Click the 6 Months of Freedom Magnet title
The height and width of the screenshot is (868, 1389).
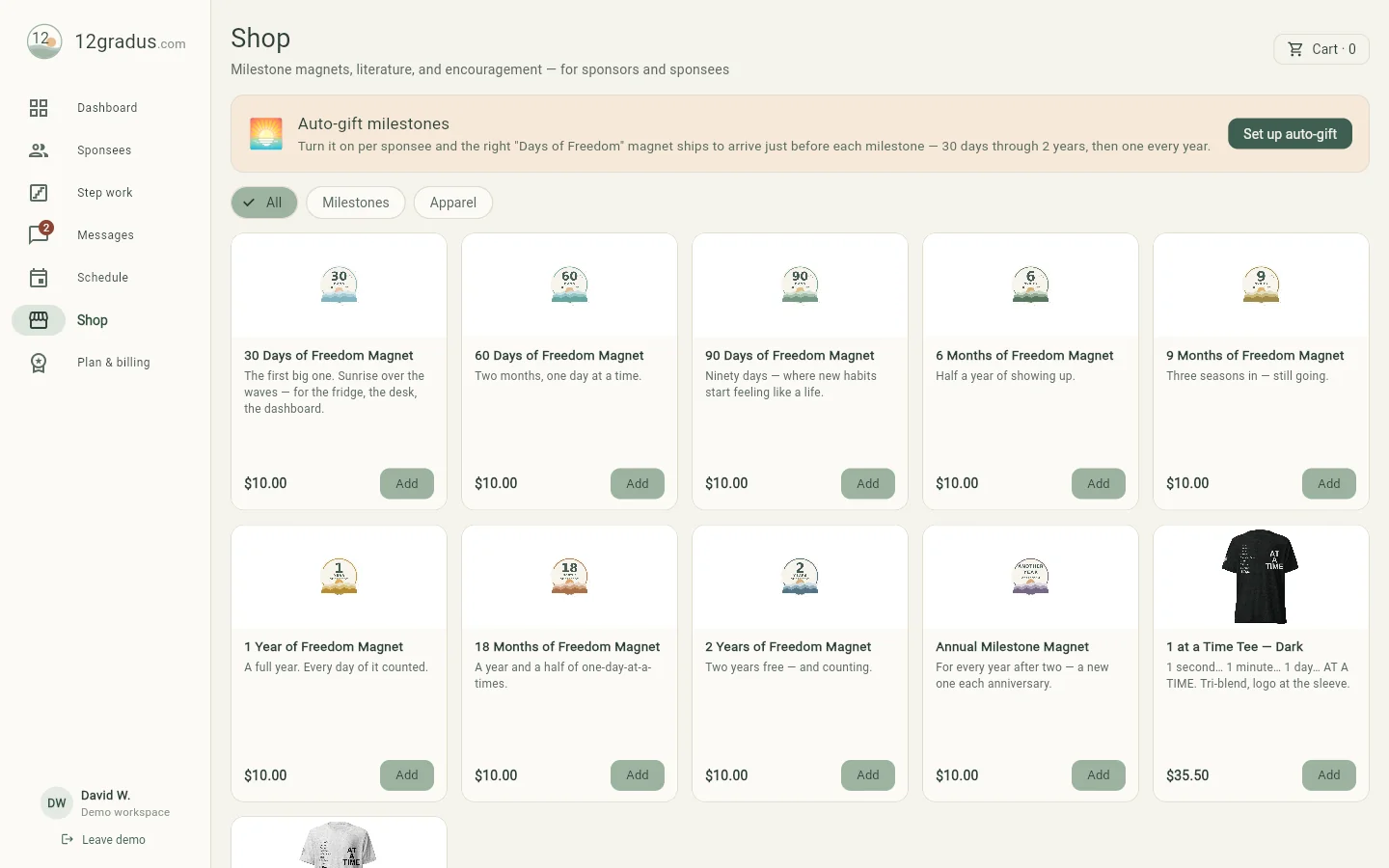[1024, 356]
